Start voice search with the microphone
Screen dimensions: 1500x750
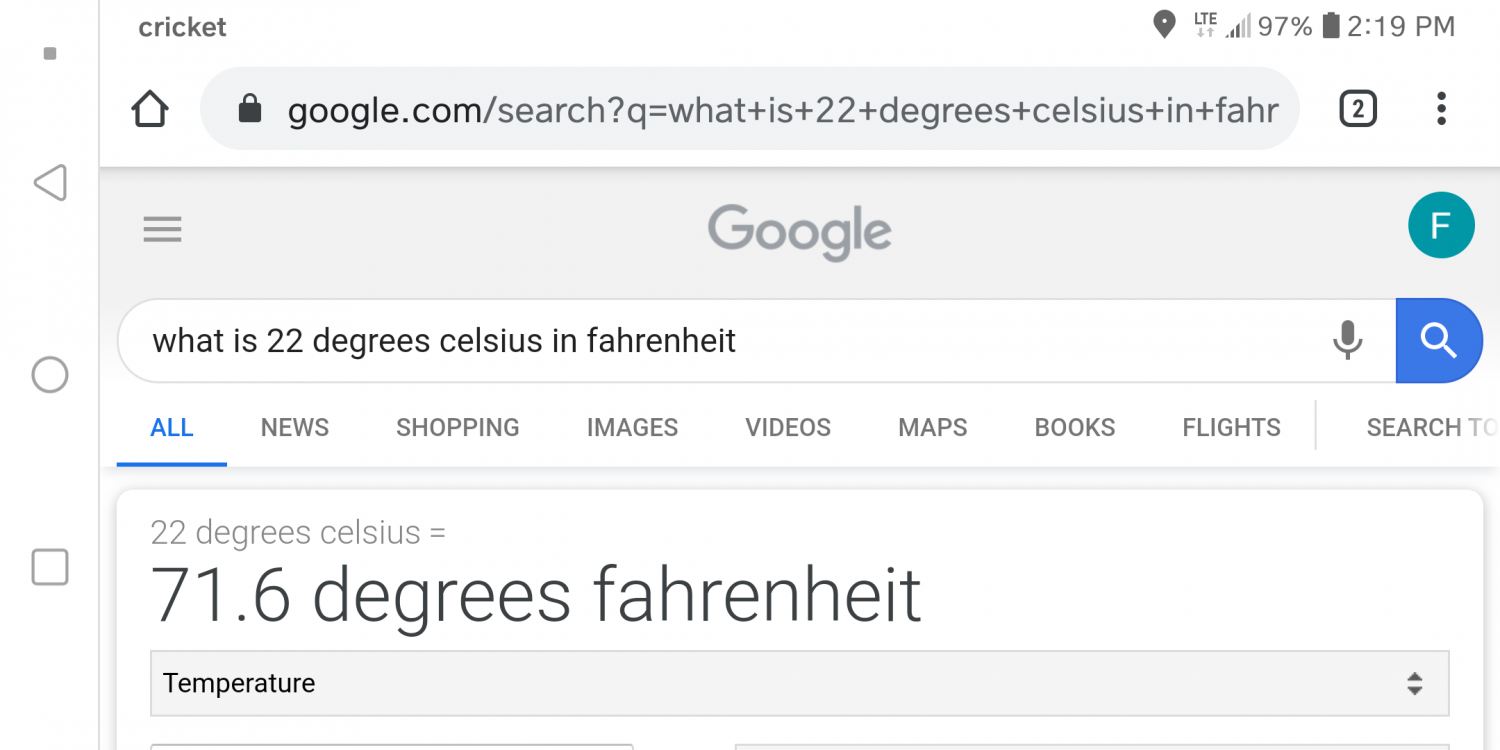1347,341
